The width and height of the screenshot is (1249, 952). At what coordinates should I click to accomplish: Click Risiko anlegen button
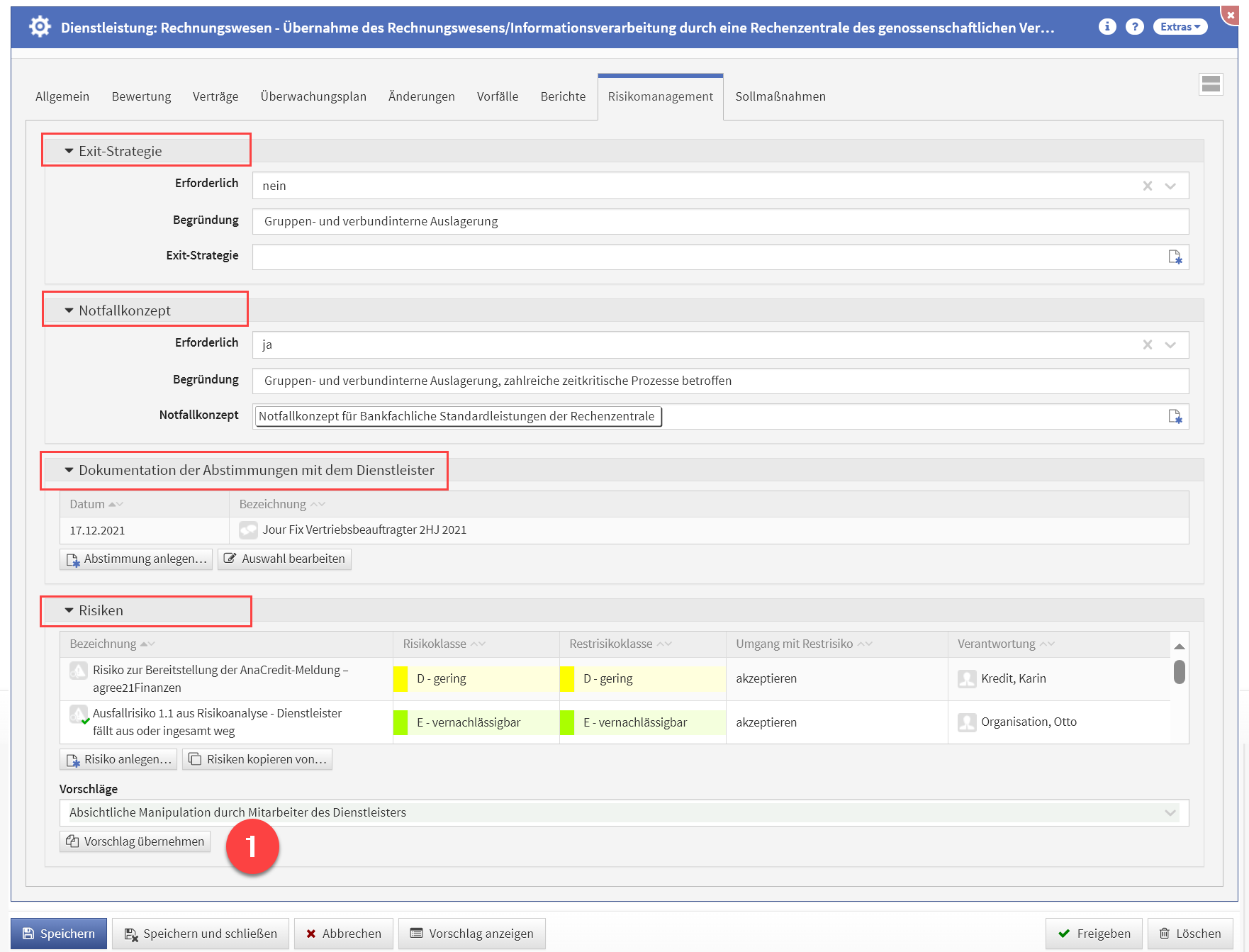118,760
